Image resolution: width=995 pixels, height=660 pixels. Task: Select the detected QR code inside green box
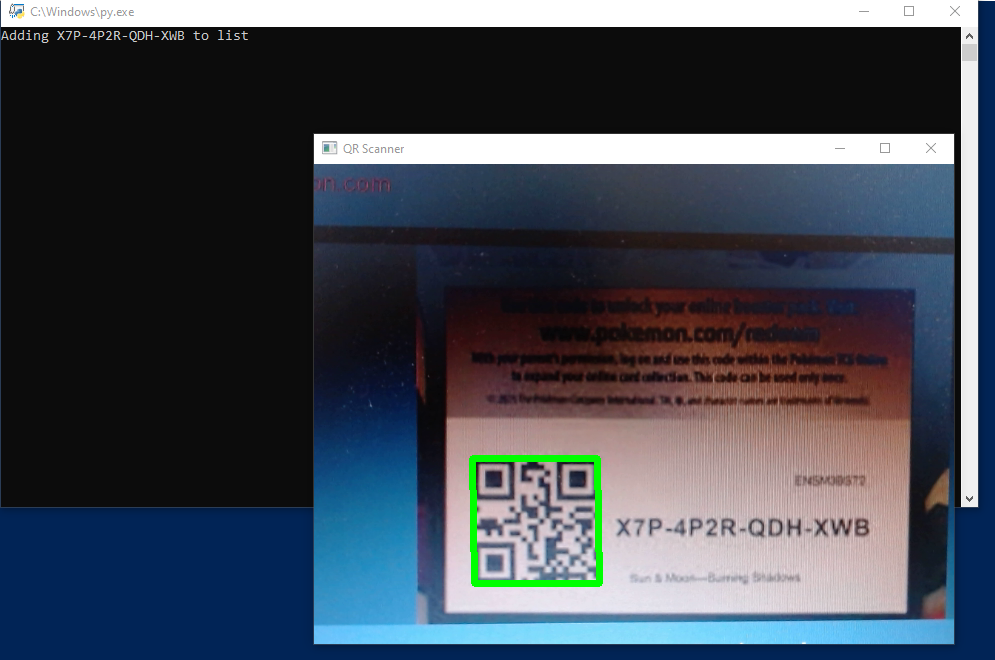[537, 521]
